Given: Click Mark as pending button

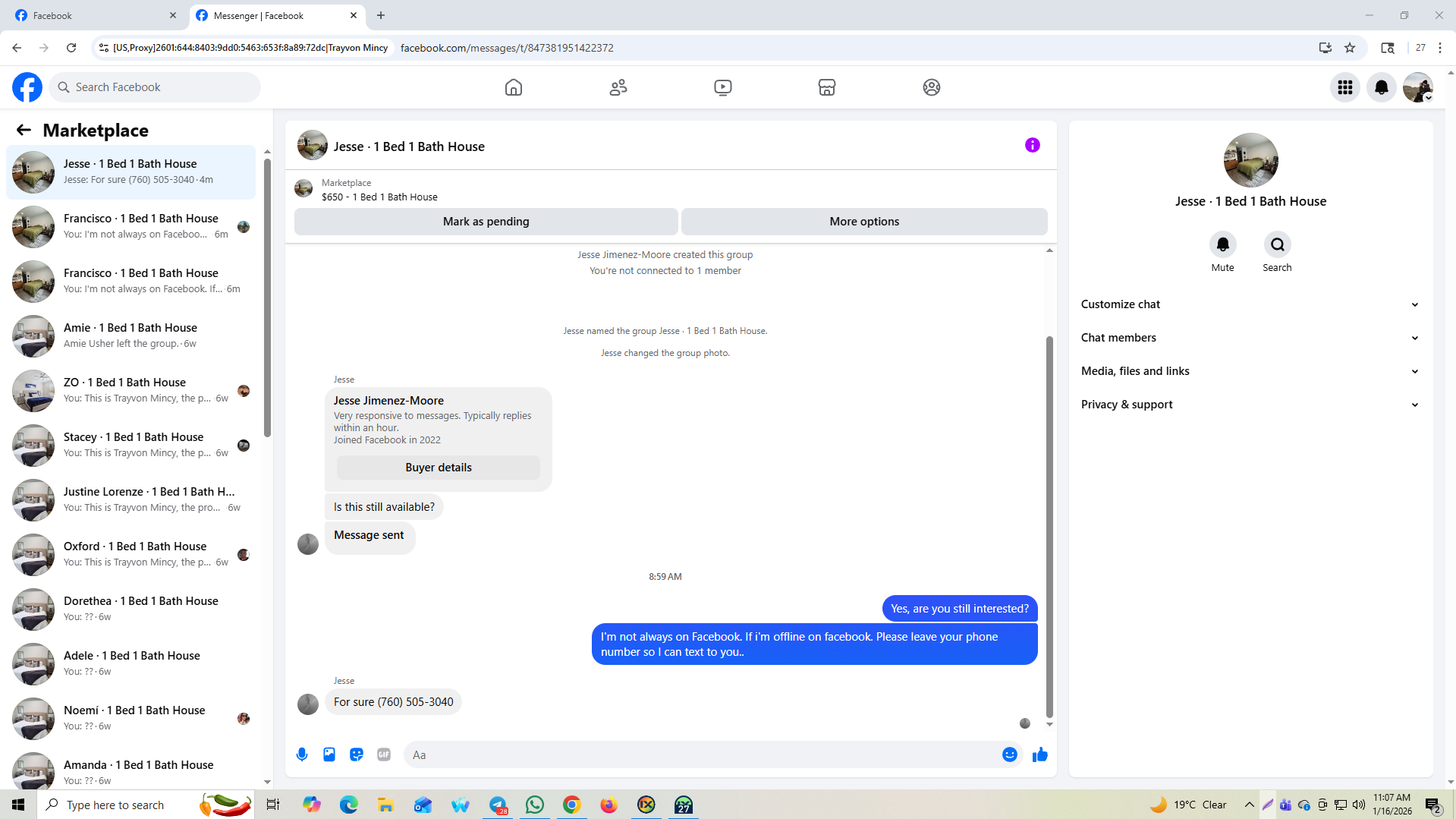Looking at the screenshot, I should point(486,222).
